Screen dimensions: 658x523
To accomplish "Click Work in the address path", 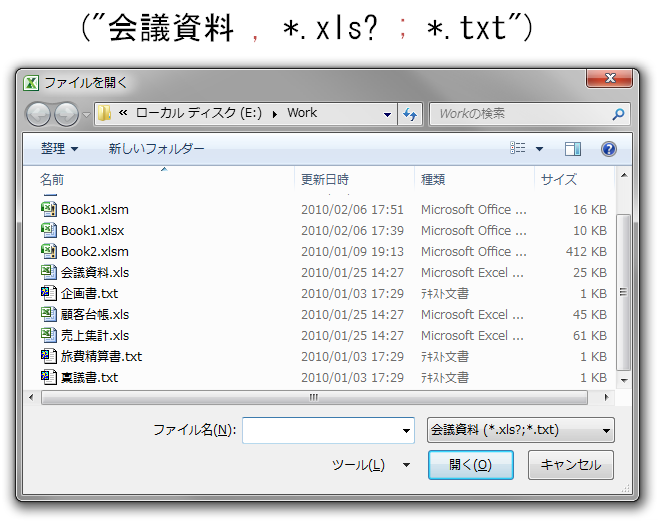I will click(302, 113).
